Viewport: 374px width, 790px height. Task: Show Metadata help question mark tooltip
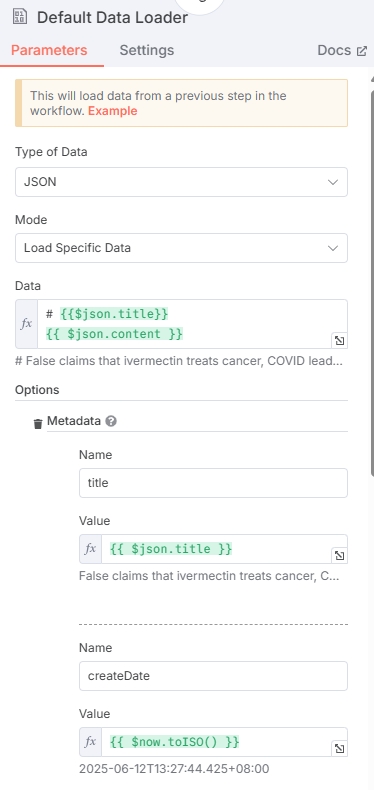pyautogui.click(x=111, y=421)
